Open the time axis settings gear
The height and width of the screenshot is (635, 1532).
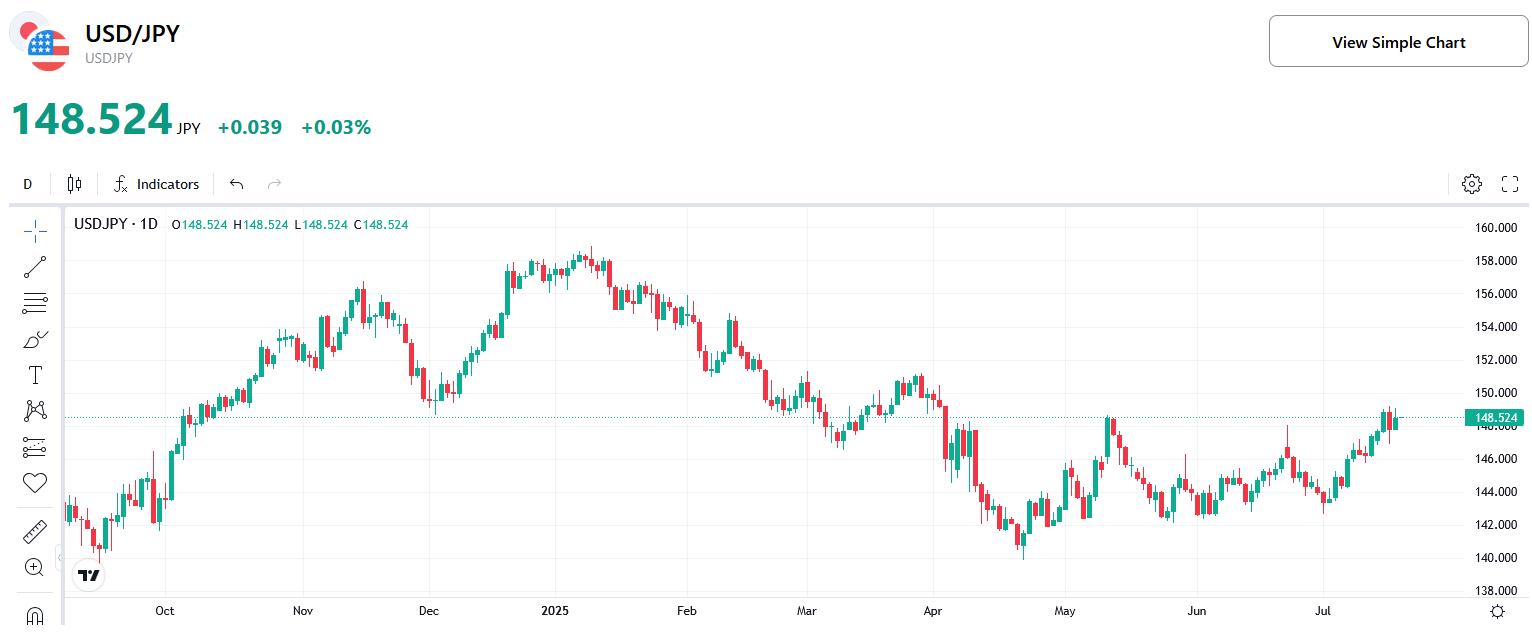click(1497, 611)
